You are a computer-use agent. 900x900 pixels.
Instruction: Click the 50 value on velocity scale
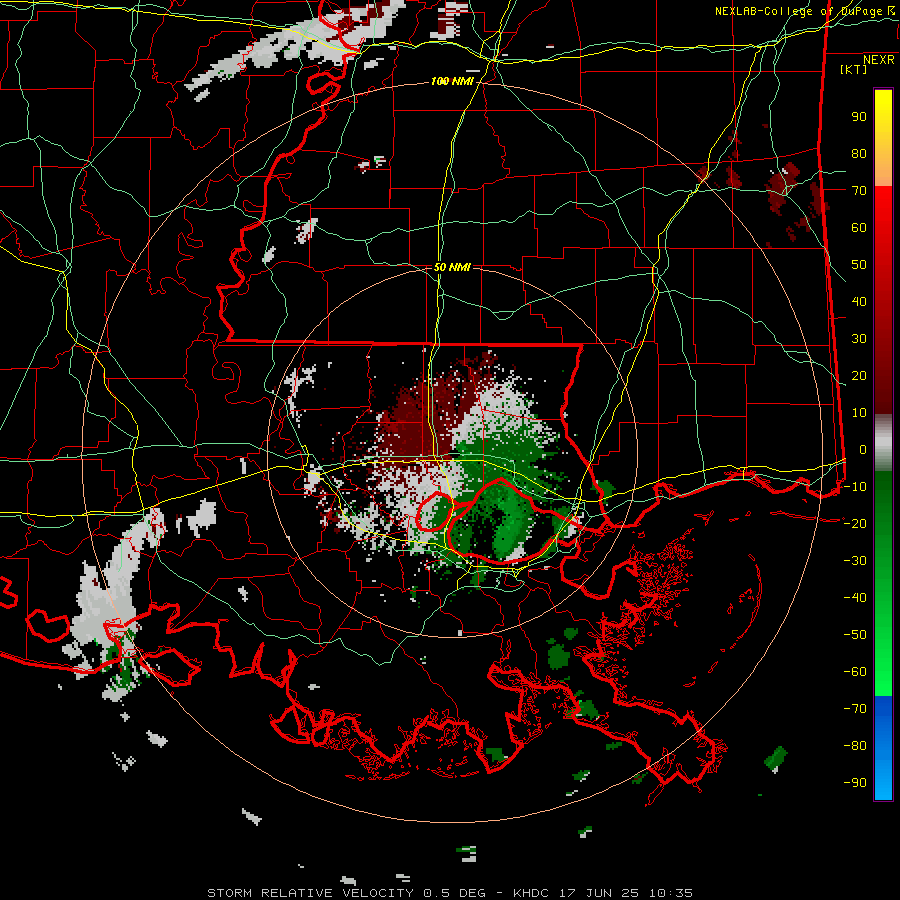point(859,265)
